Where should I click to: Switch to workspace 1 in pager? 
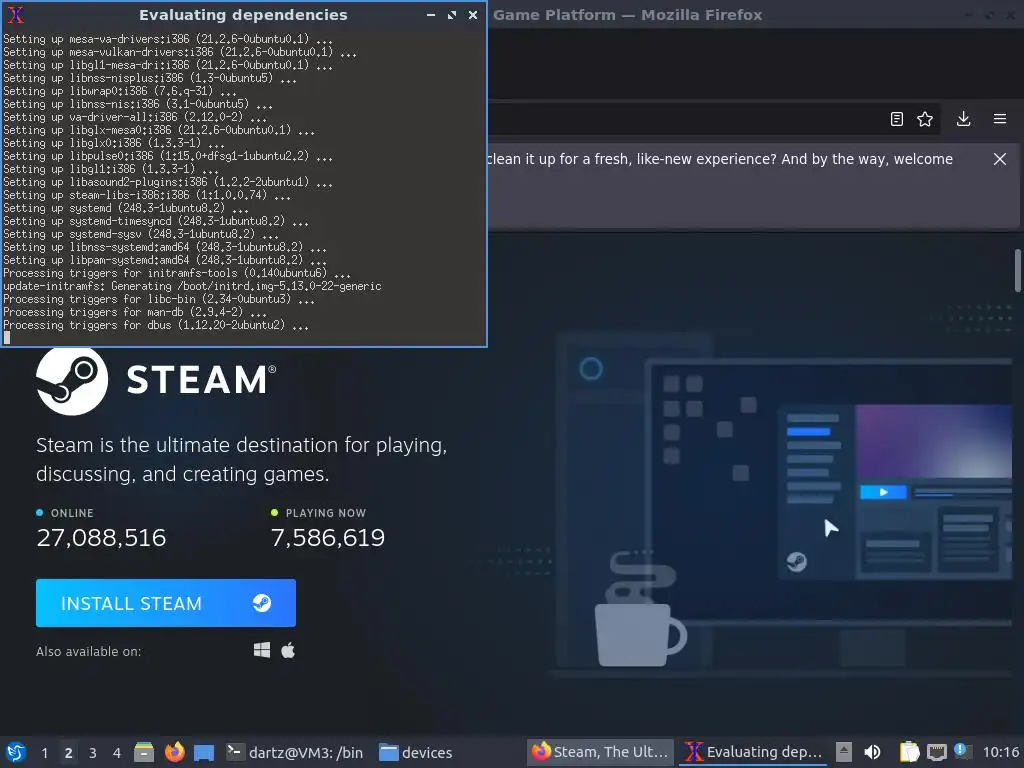click(44, 752)
